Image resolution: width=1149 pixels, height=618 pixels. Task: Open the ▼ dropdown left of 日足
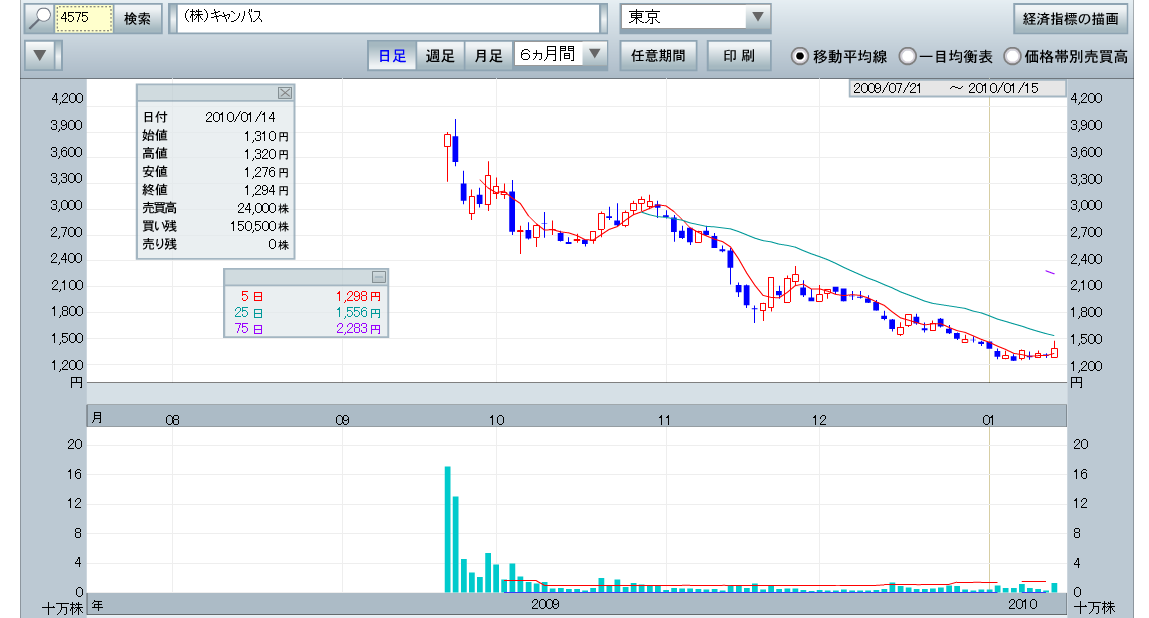[40, 56]
